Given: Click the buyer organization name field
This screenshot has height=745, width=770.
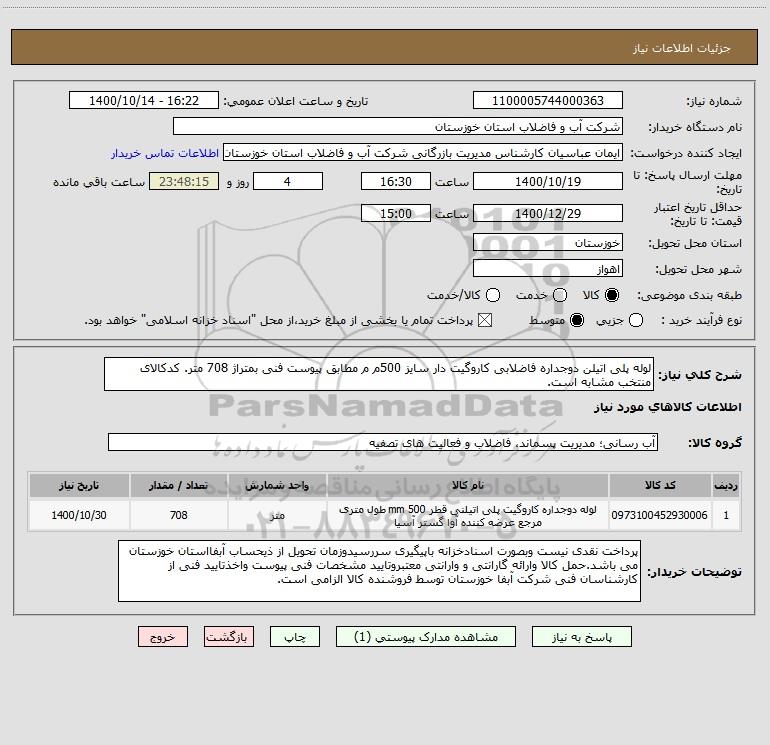Looking at the screenshot, I should tap(398, 127).
